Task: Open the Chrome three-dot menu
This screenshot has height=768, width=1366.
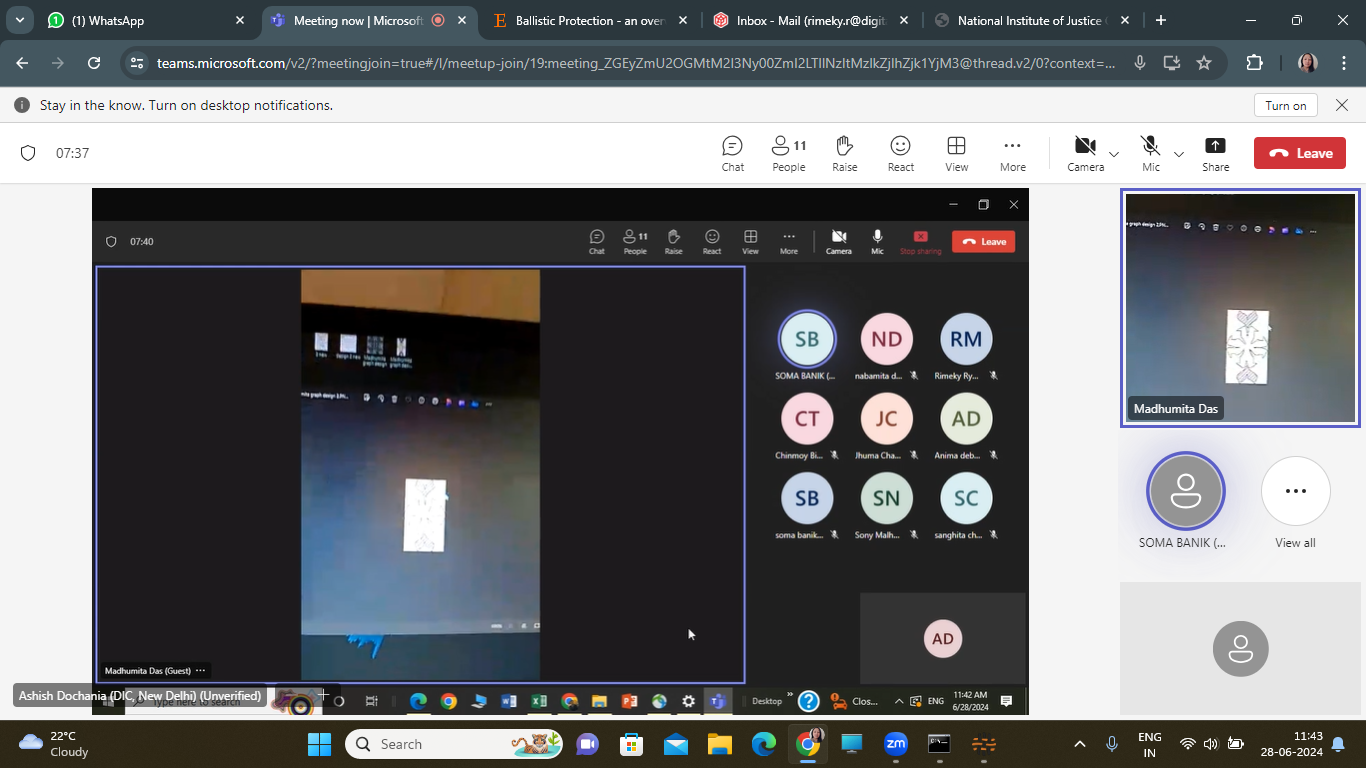Action: pyautogui.click(x=1343, y=63)
